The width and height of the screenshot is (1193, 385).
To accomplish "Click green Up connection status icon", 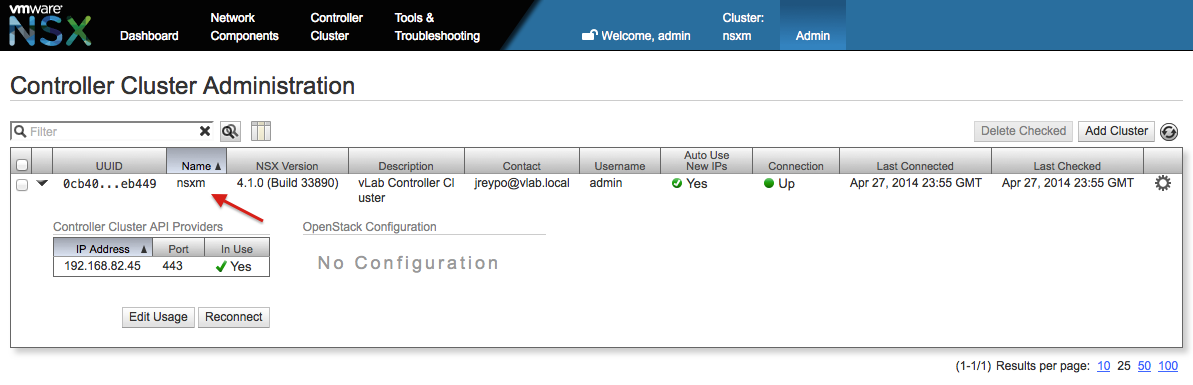I will 768,183.
